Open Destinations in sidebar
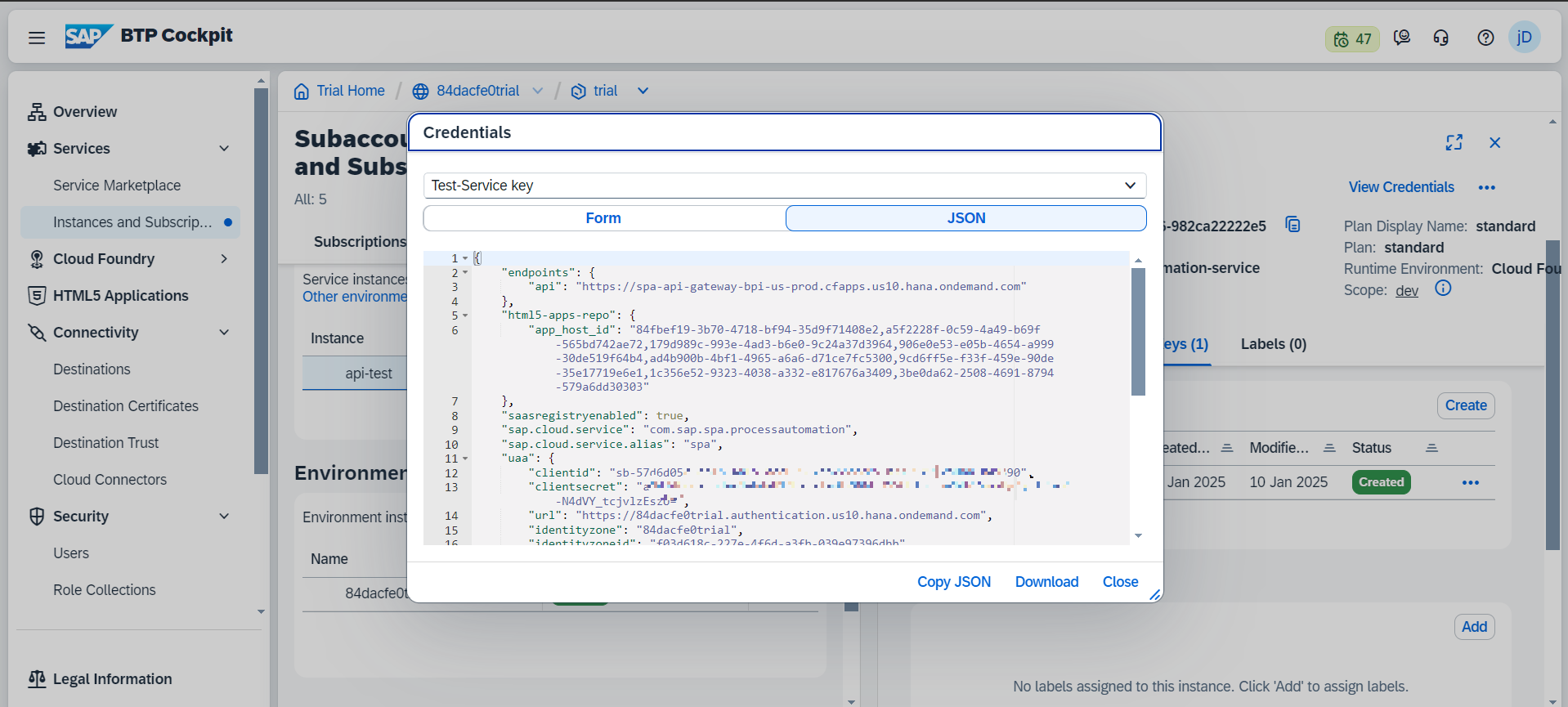The width and height of the screenshot is (1568, 707). pos(92,369)
